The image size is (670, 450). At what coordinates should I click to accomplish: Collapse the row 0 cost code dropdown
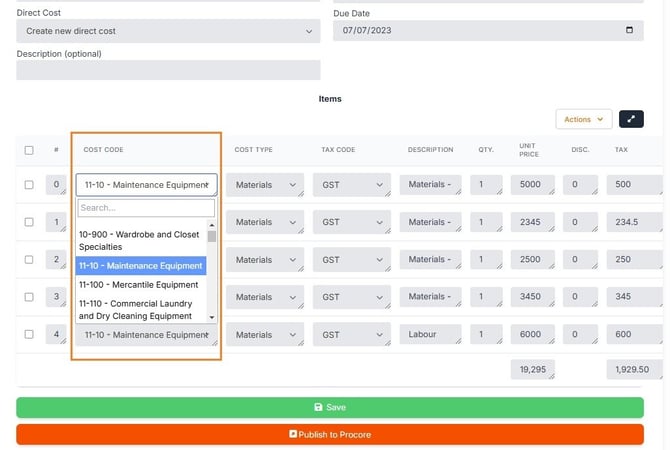pyautogui.click(x=146, y=185)
